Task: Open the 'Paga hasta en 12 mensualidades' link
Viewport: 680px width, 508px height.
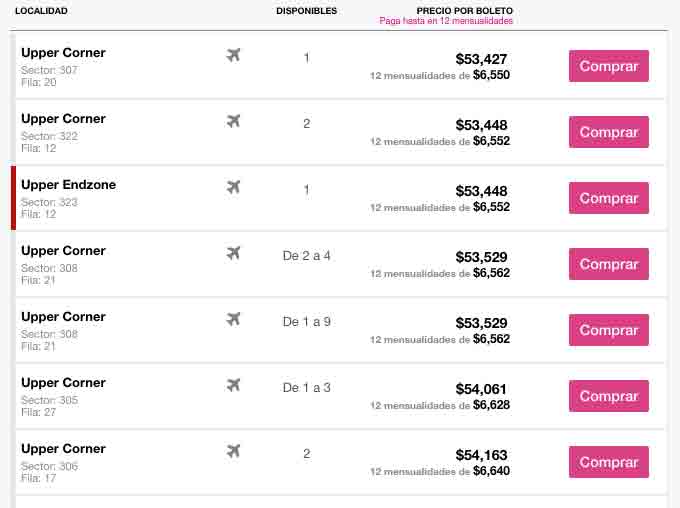Action: pyautogui.click(x=446, y=21)
